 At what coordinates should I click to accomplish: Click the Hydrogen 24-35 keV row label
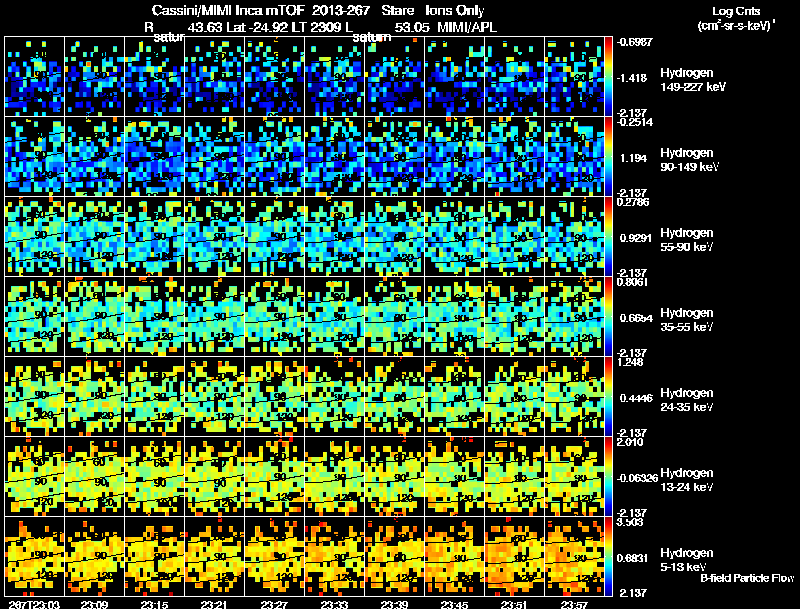[x=687, y=400]
